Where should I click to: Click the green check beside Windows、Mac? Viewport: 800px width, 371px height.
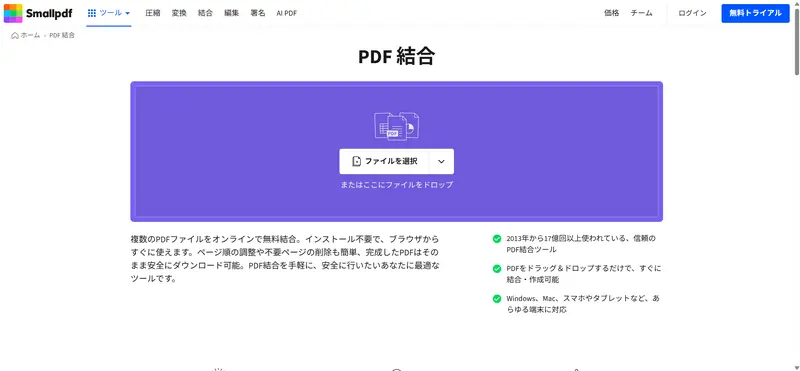pos(496,299)
